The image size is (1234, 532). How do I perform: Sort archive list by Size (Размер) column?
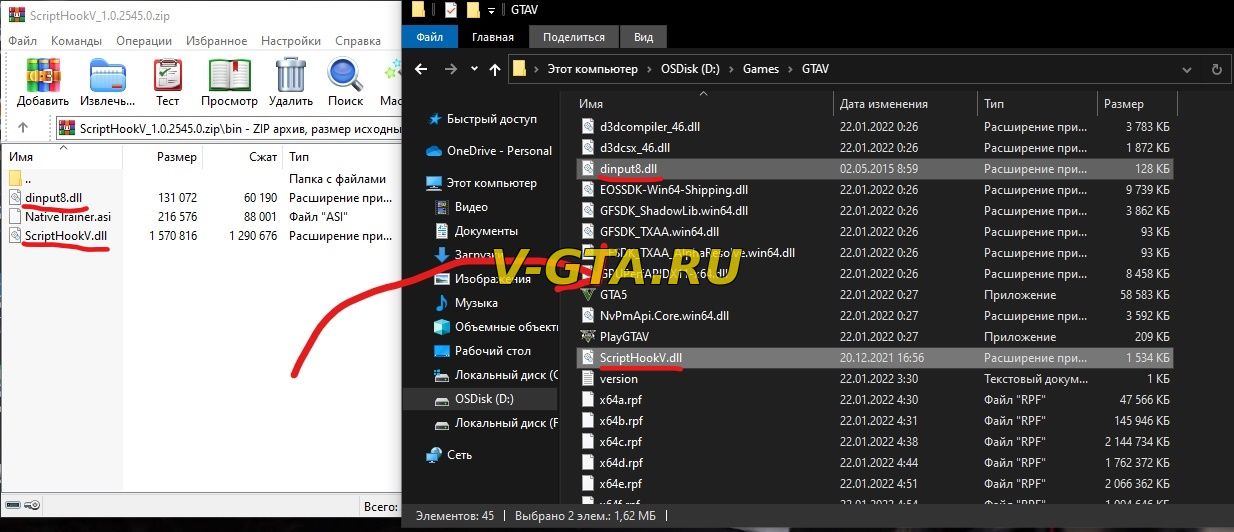click(x=177, y=157)
